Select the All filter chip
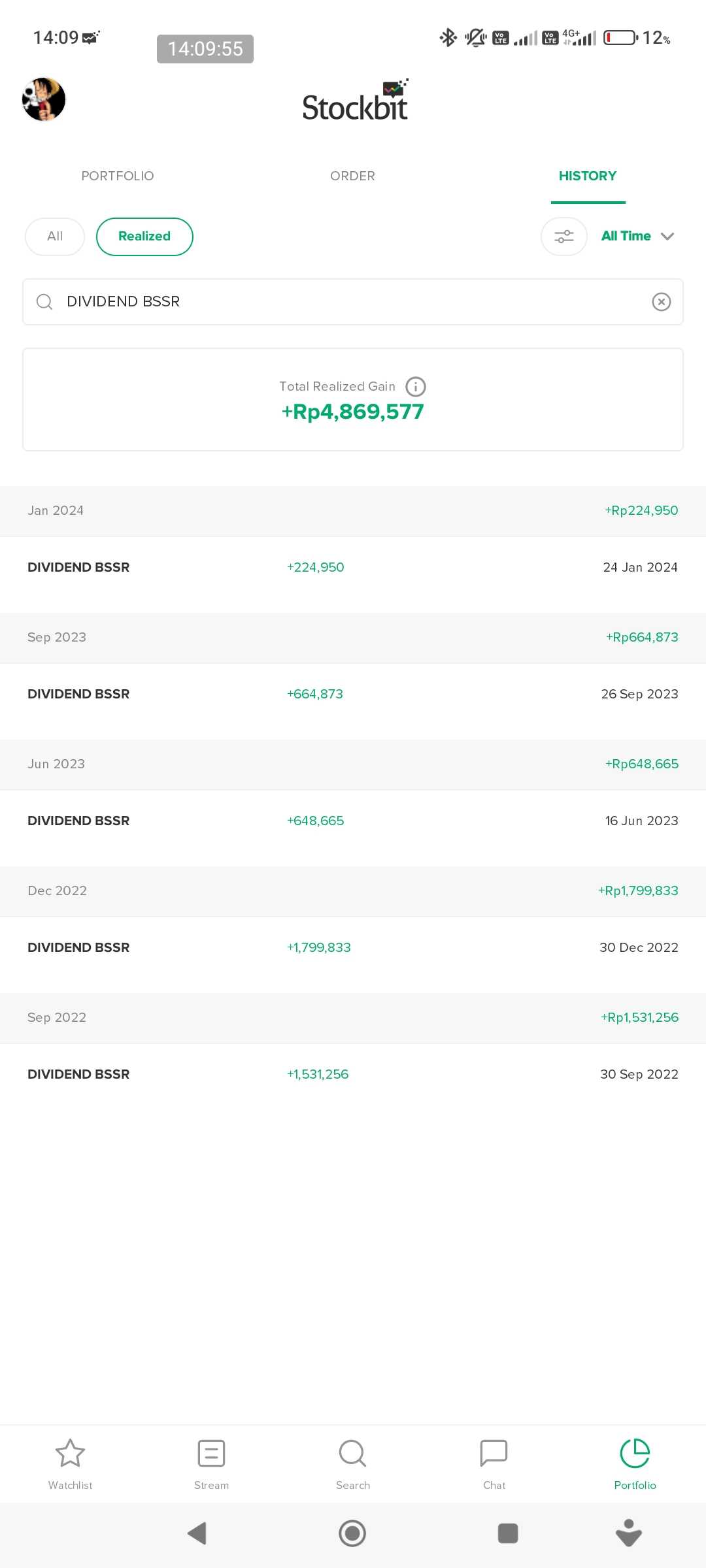The height and width of the screenshot is (1568, 706). click(x=55, y=237)
